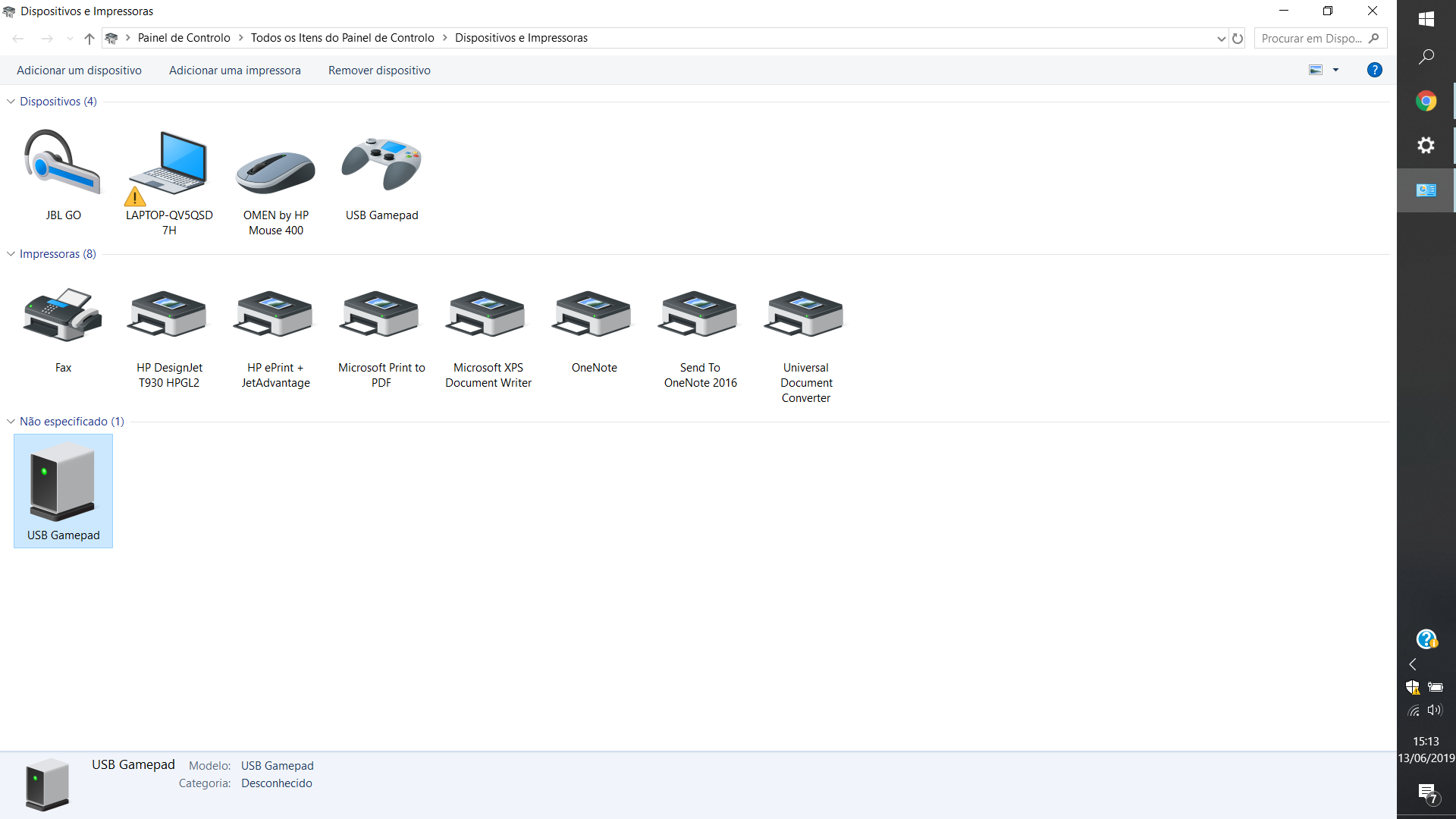The image size is (1456, 819).
Task: Click Adicionar um dispositivo
Action: point(79,71)
